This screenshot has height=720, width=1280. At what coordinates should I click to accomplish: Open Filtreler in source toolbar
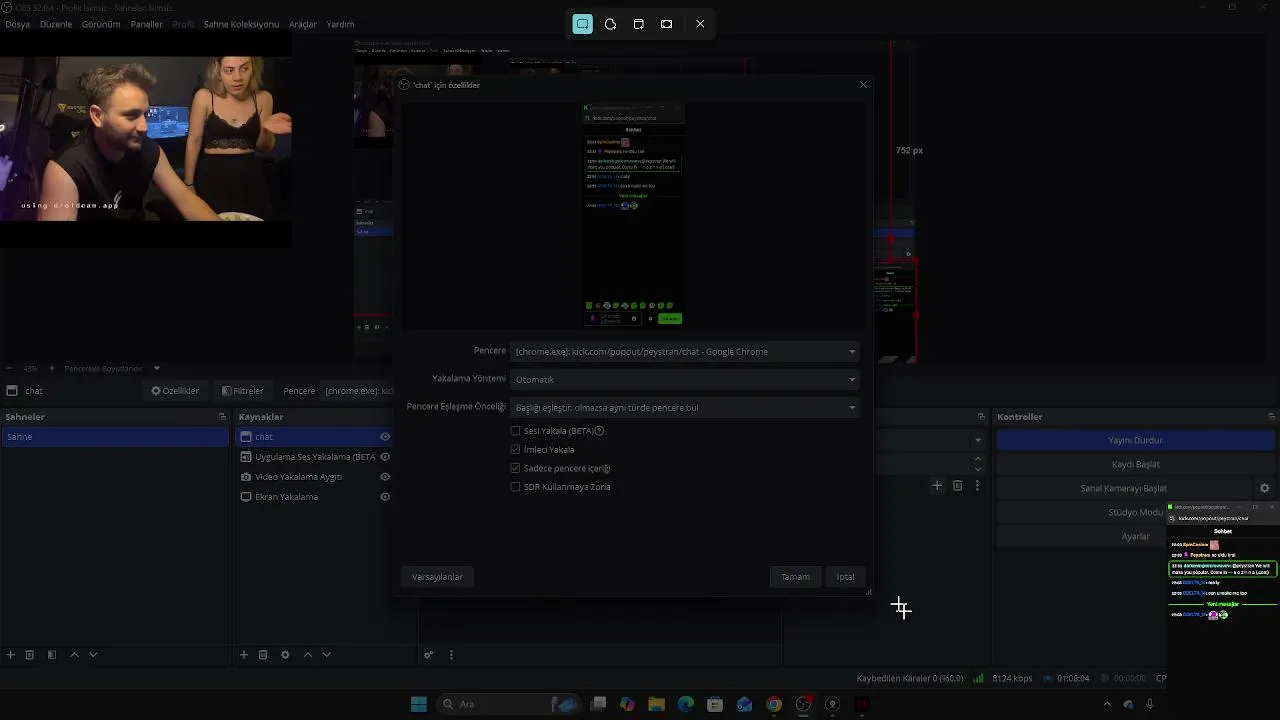243,391
